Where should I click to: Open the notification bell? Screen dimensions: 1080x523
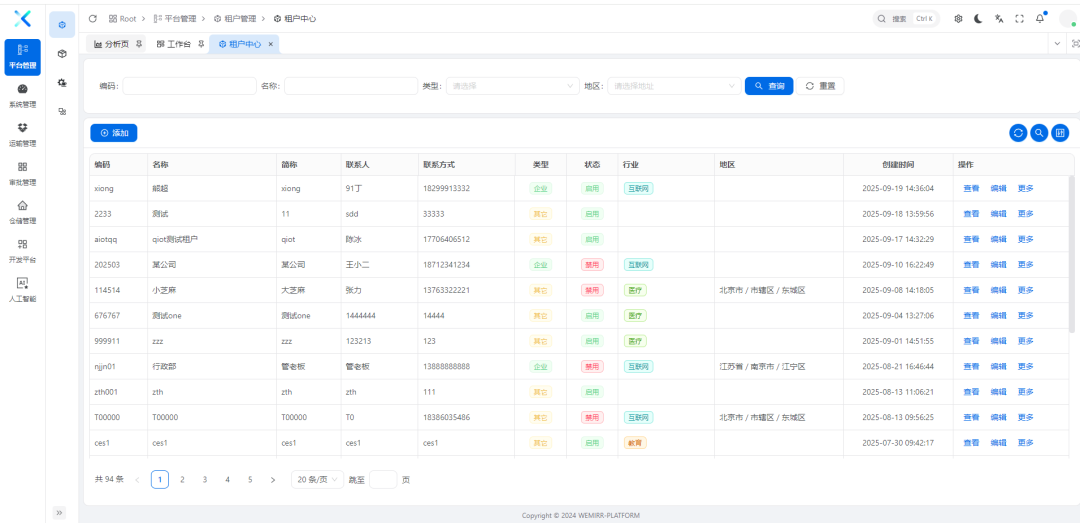click(1040, 18)
